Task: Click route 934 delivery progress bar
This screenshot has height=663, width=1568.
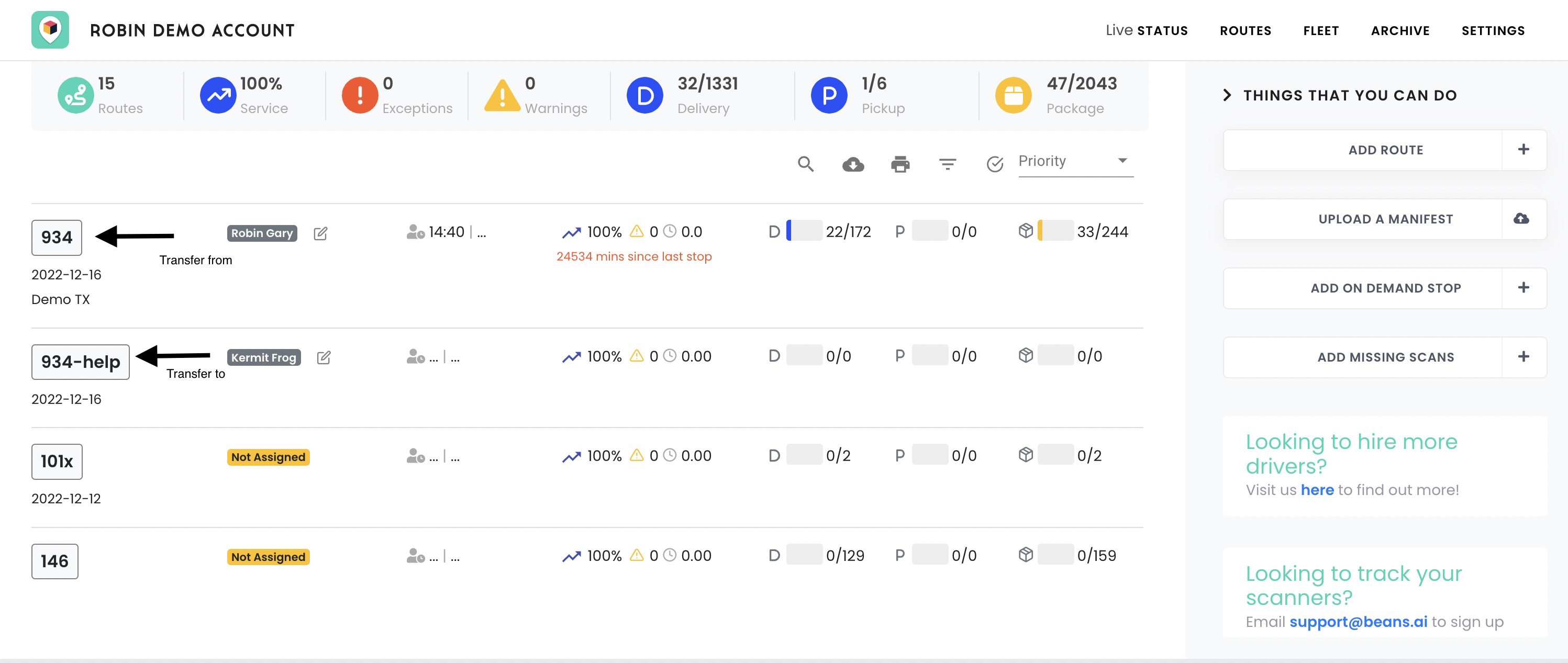Action: click(x=804, y=231)
